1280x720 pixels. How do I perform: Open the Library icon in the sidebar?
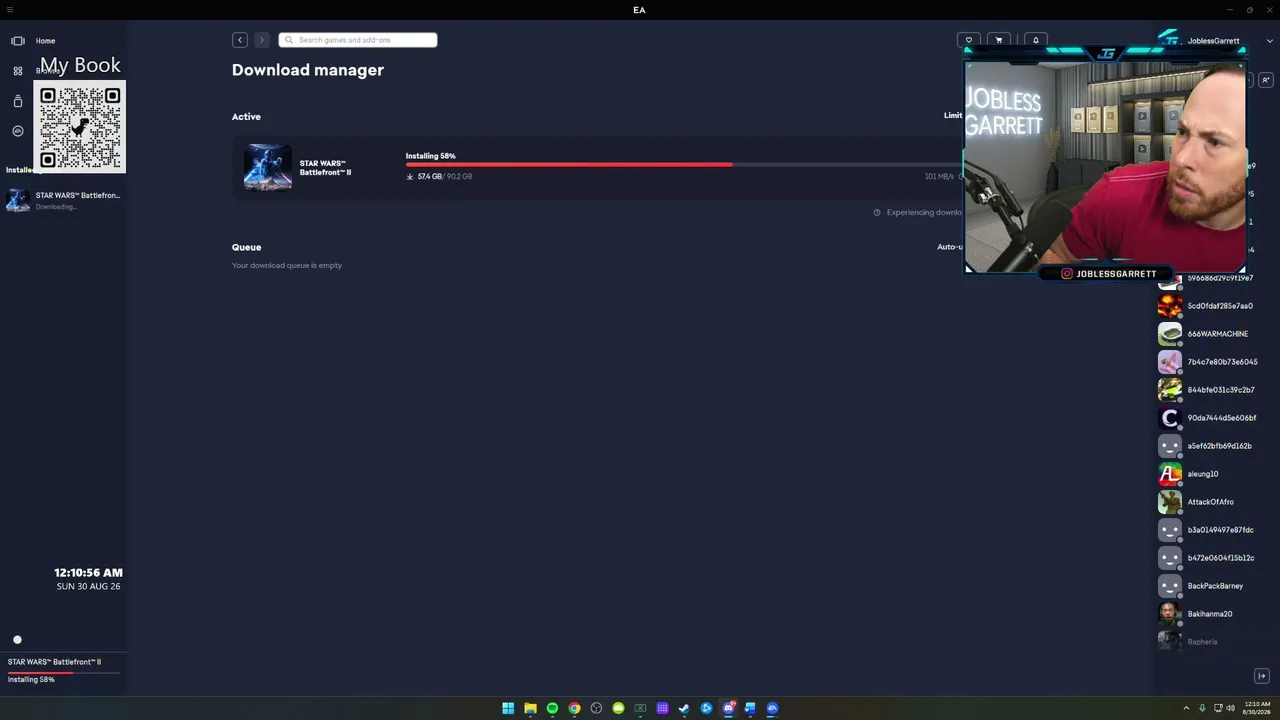tap(17, 101)
